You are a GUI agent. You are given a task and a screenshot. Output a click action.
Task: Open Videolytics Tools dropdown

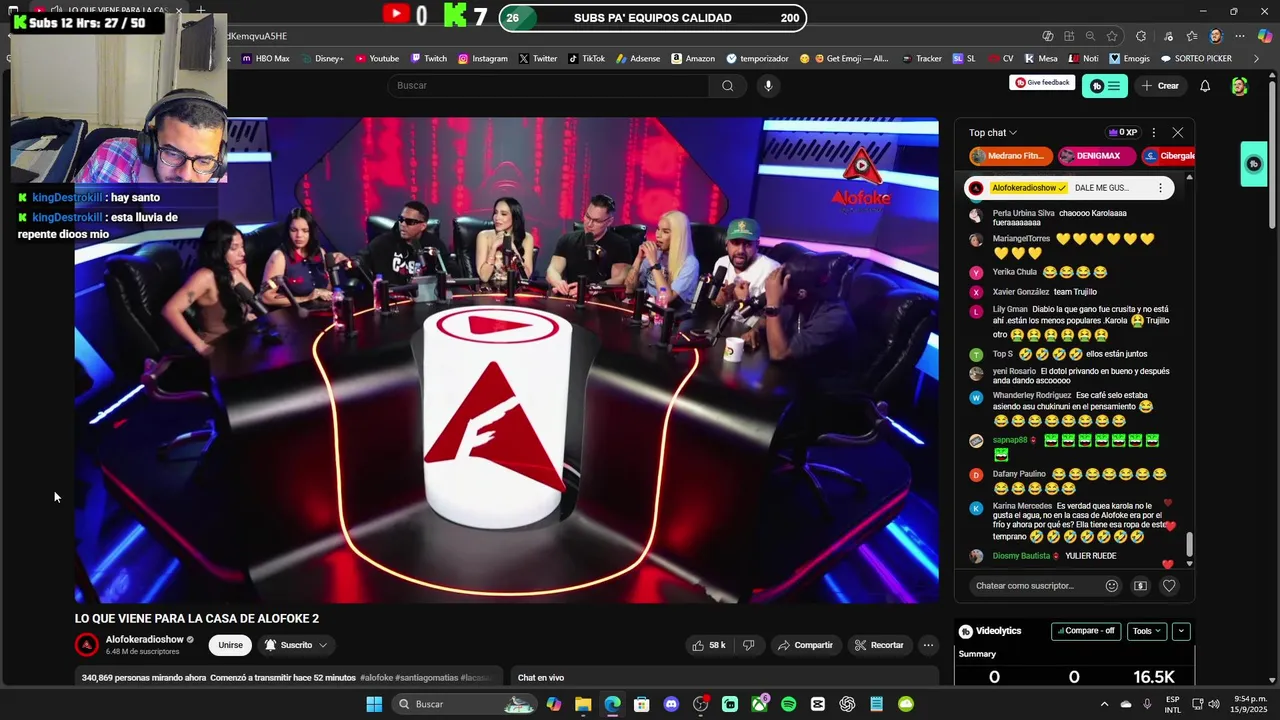[x=1146, y=631]
